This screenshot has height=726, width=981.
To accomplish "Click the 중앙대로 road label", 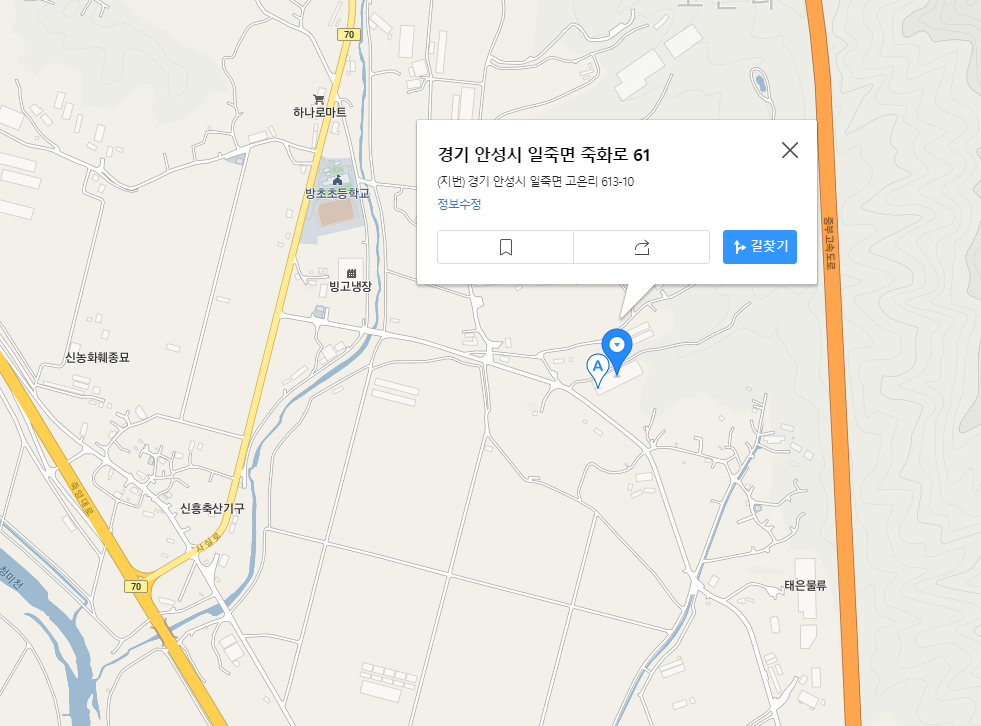I will pos(83,498).
